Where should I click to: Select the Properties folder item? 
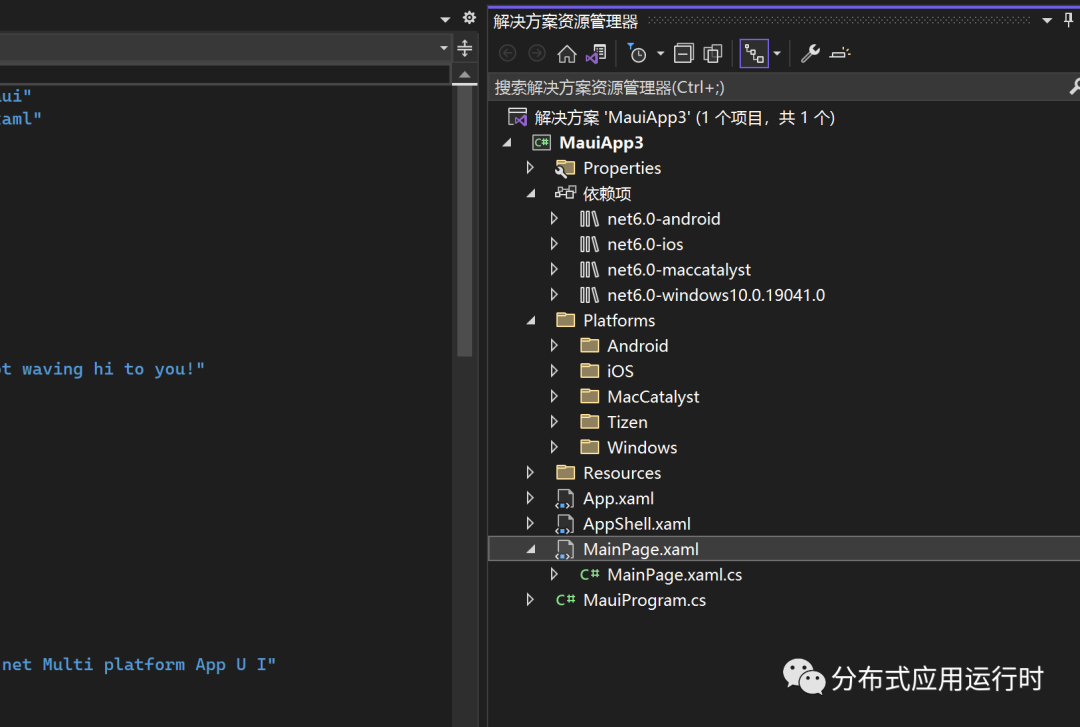[x=622, y=168]
